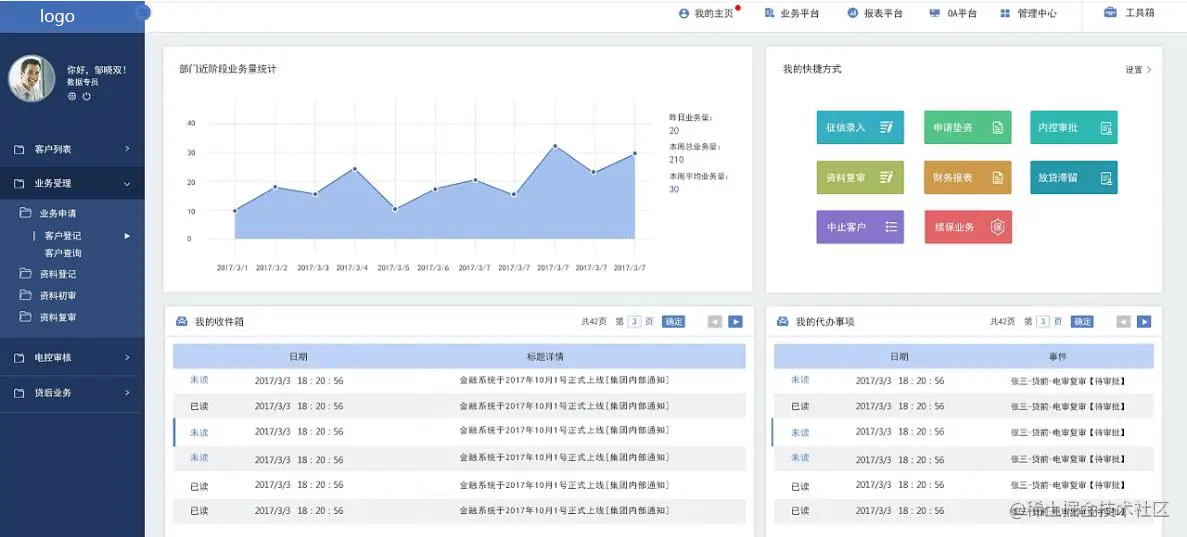Click the folder icon beside 资料登记
Screen dimensions: 1187x537
(x=25, y=273)
